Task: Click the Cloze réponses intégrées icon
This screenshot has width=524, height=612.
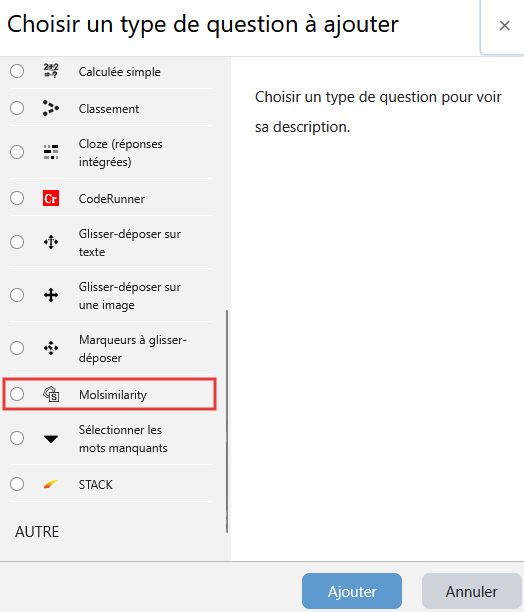Action: (51, 152)
